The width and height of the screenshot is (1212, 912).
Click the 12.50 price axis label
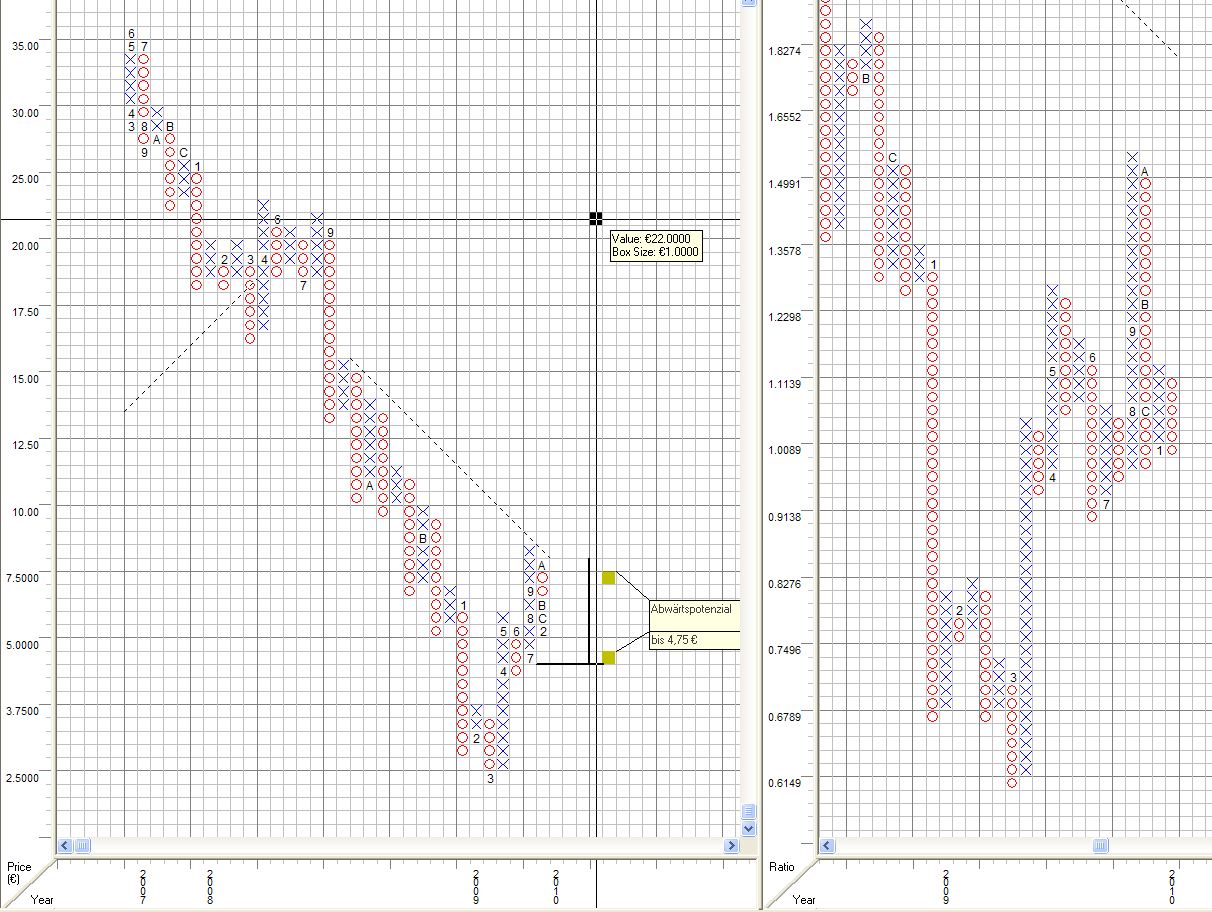tap(24, 445)
